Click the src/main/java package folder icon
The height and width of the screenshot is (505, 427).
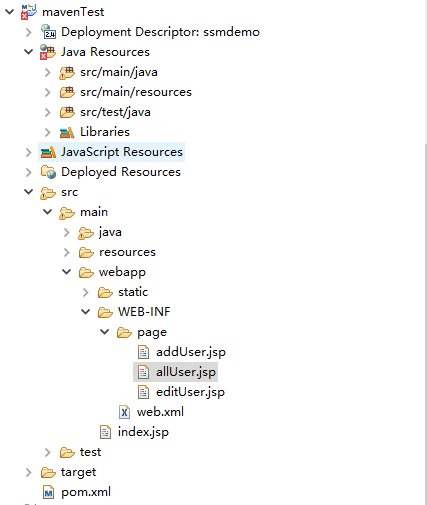coord(67,72)
